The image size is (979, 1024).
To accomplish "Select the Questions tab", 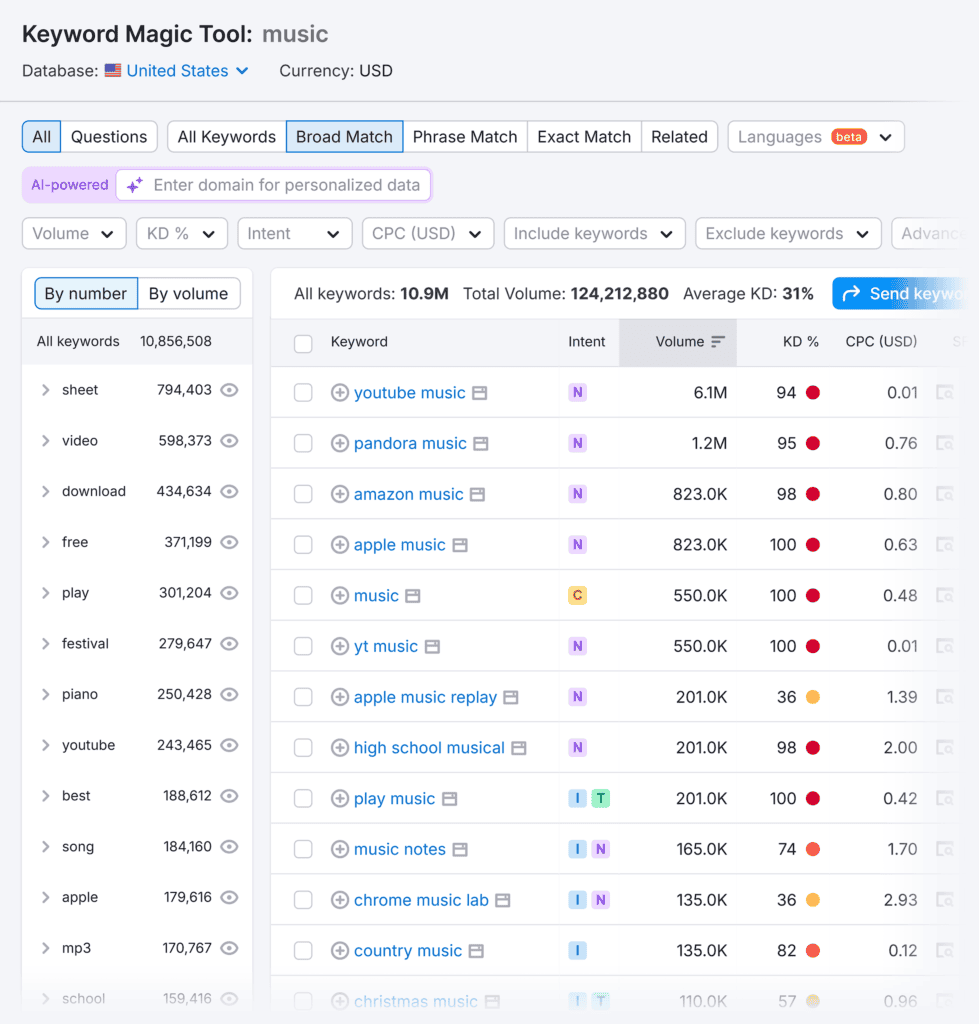I will (109, 137).
